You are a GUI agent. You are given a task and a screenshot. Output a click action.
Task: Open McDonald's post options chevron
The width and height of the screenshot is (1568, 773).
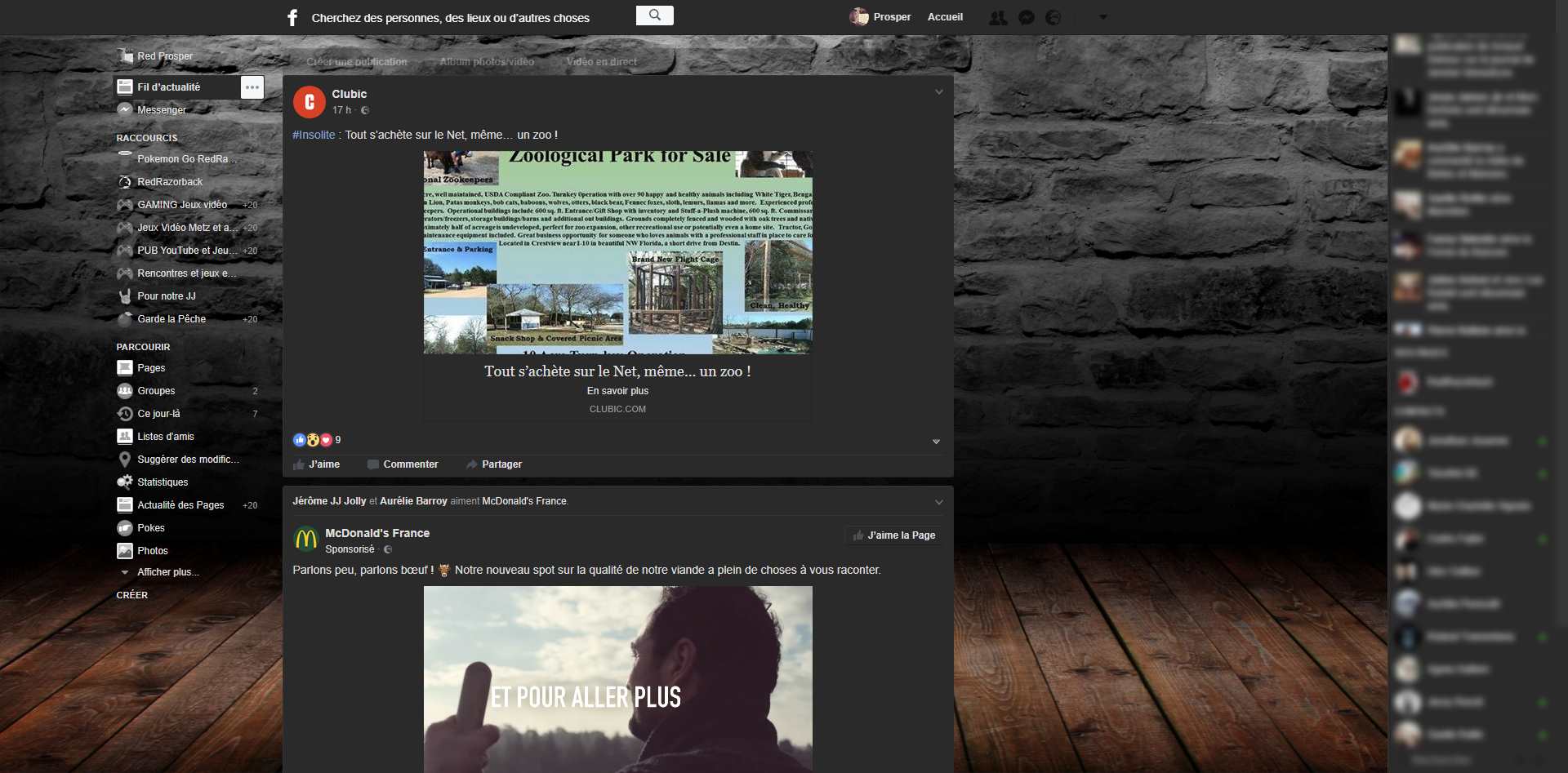tap(939, 502)
